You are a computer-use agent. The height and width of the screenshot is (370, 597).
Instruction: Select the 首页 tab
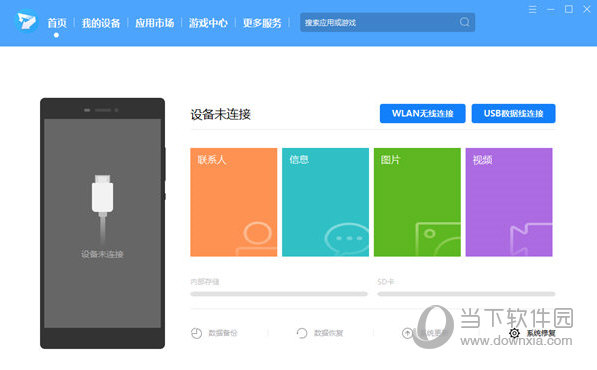(x=57, y=23)
